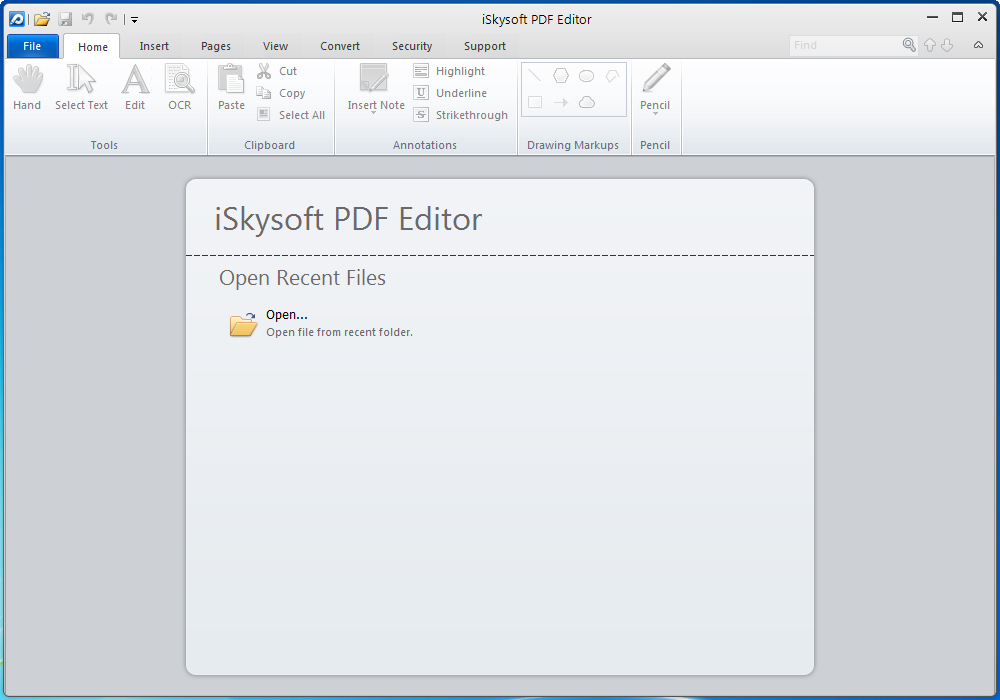Expand the quick access toolbar customization menu
The width and height of the screenshot is (1000, 700).
pos(134,18)
